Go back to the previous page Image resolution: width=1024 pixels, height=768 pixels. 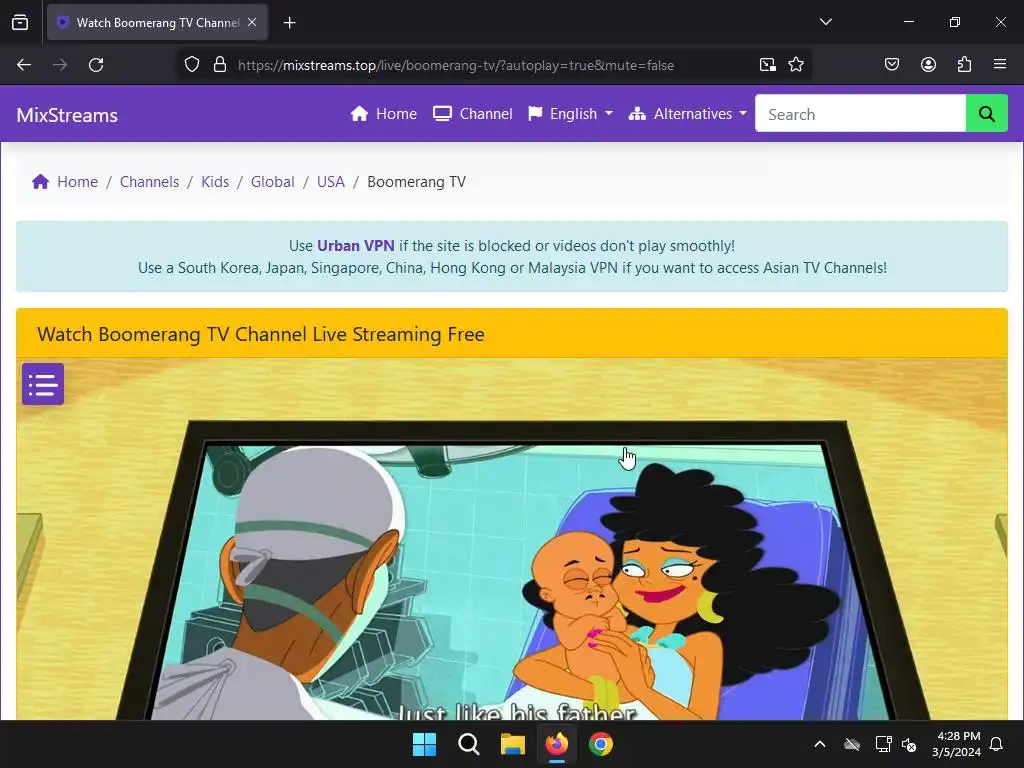24,65
